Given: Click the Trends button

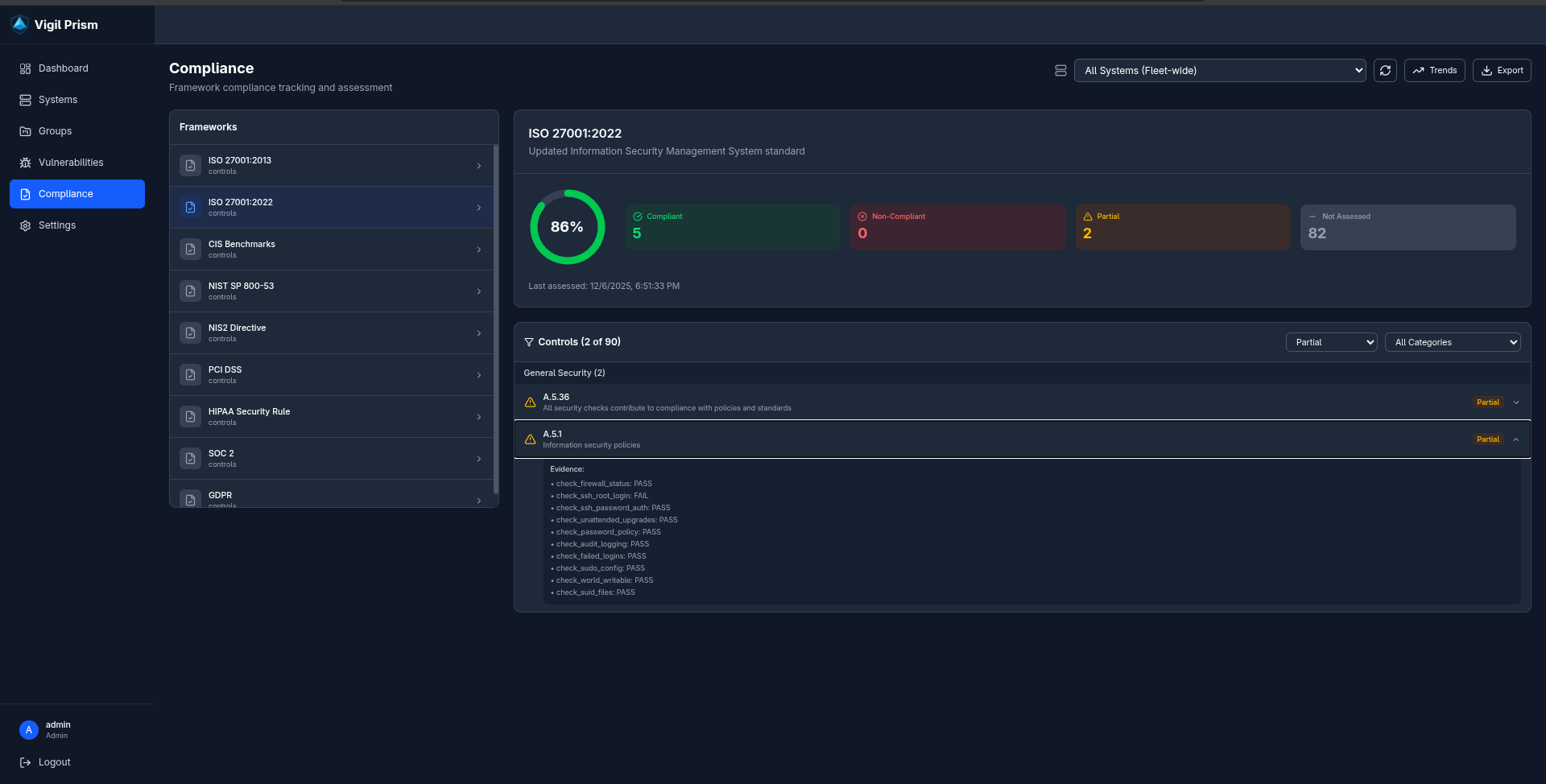Looking at the screenshot, I should [1434, 71].
